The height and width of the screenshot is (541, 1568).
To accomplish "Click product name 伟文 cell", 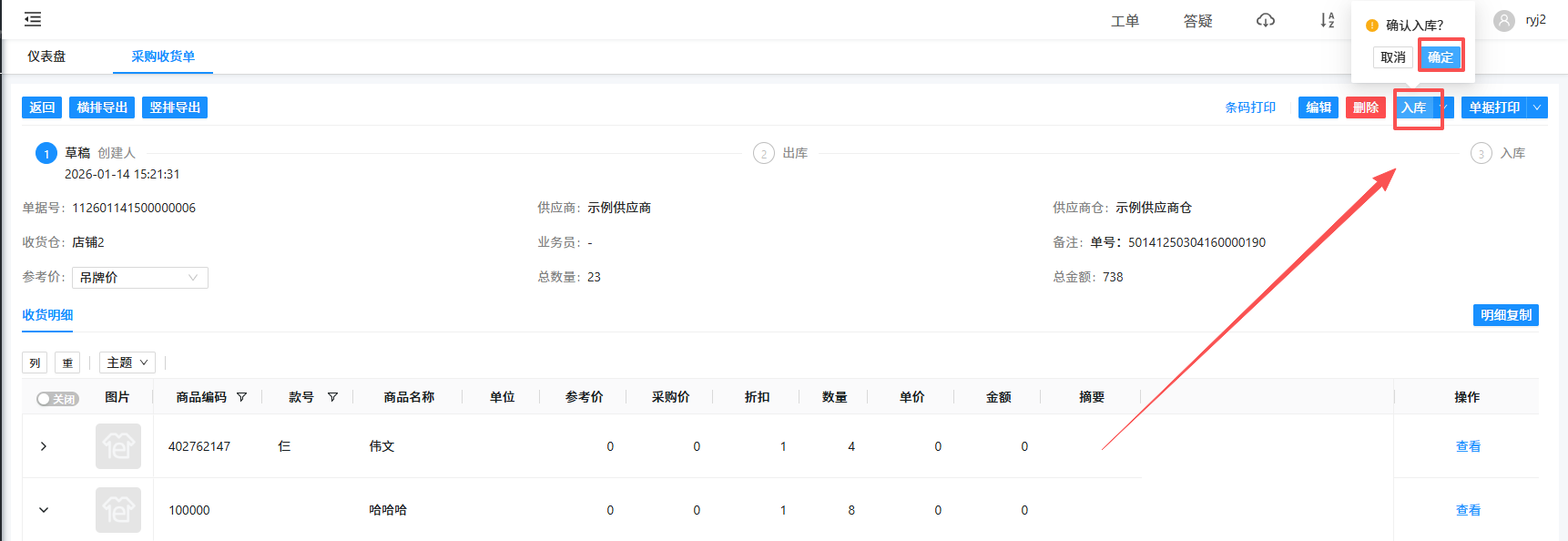I will (382, 446).
